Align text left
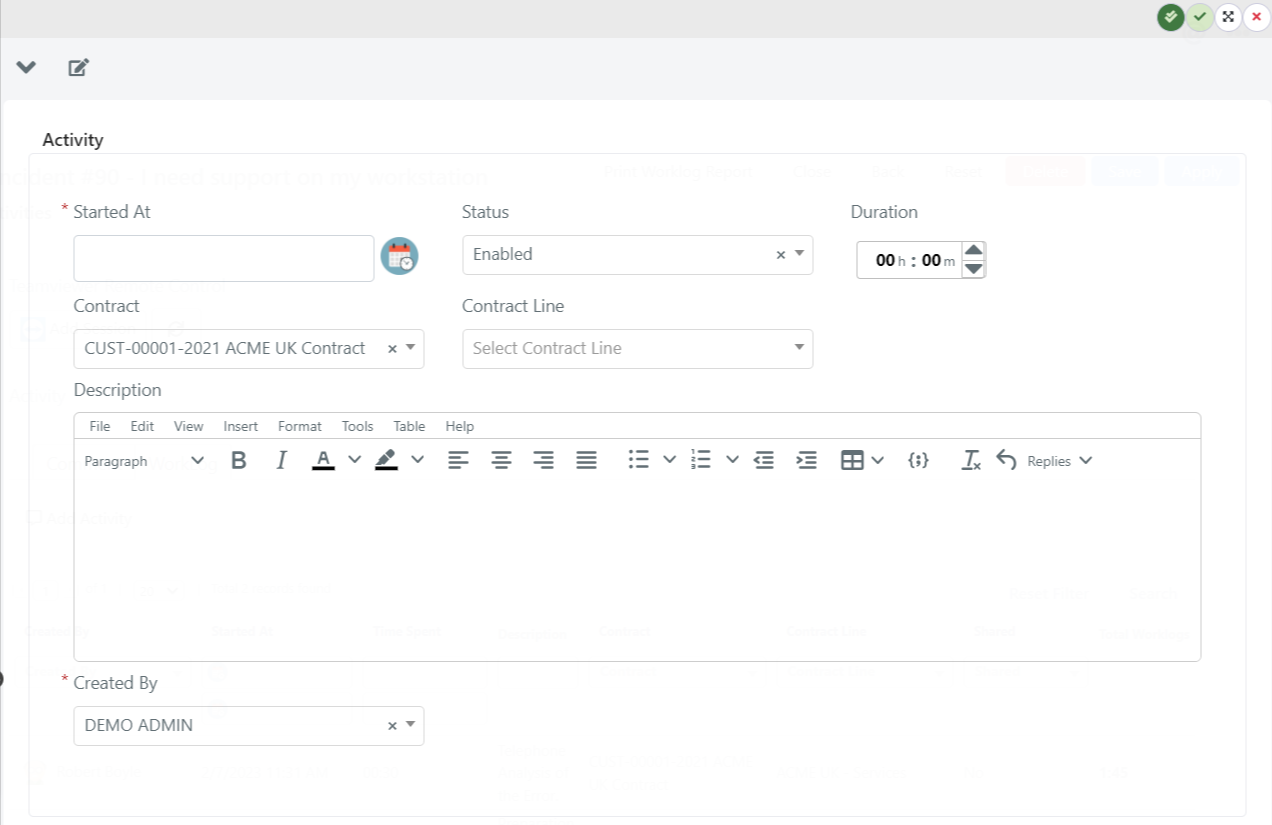The width and height of the screenshot is (1272, 825). [458, 461]
